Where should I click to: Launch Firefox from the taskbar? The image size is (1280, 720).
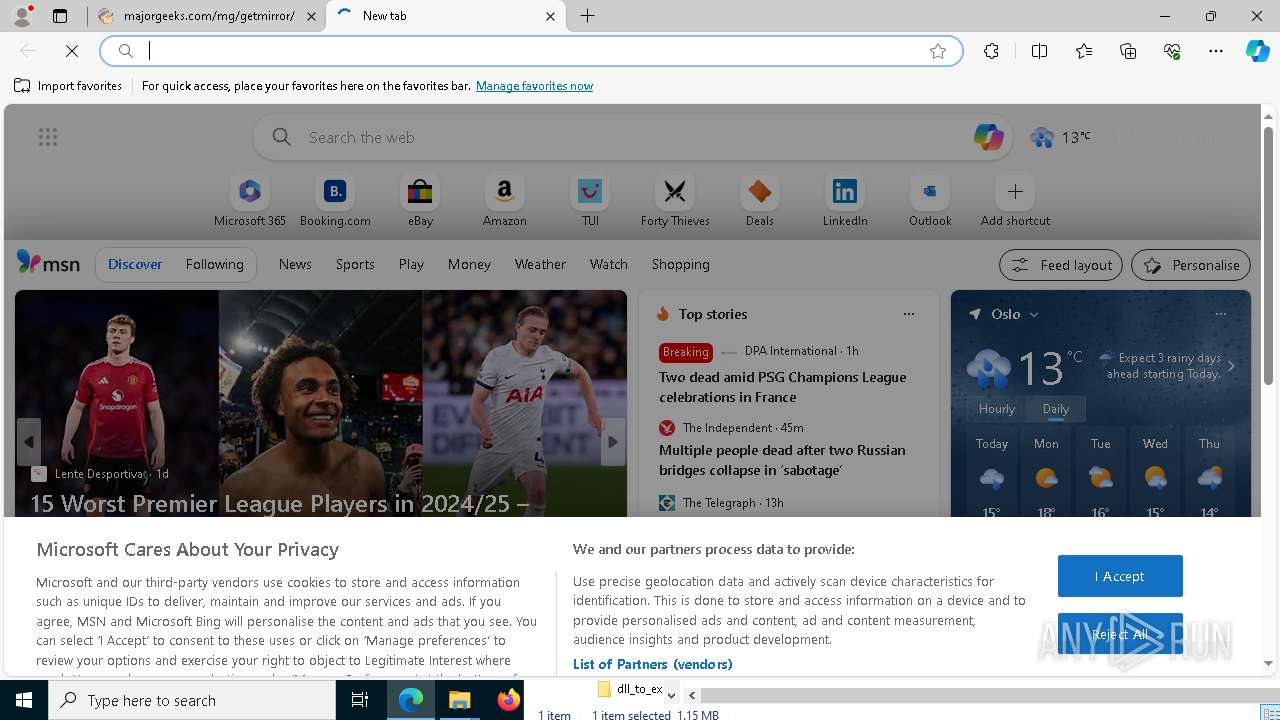click(508, 700)
